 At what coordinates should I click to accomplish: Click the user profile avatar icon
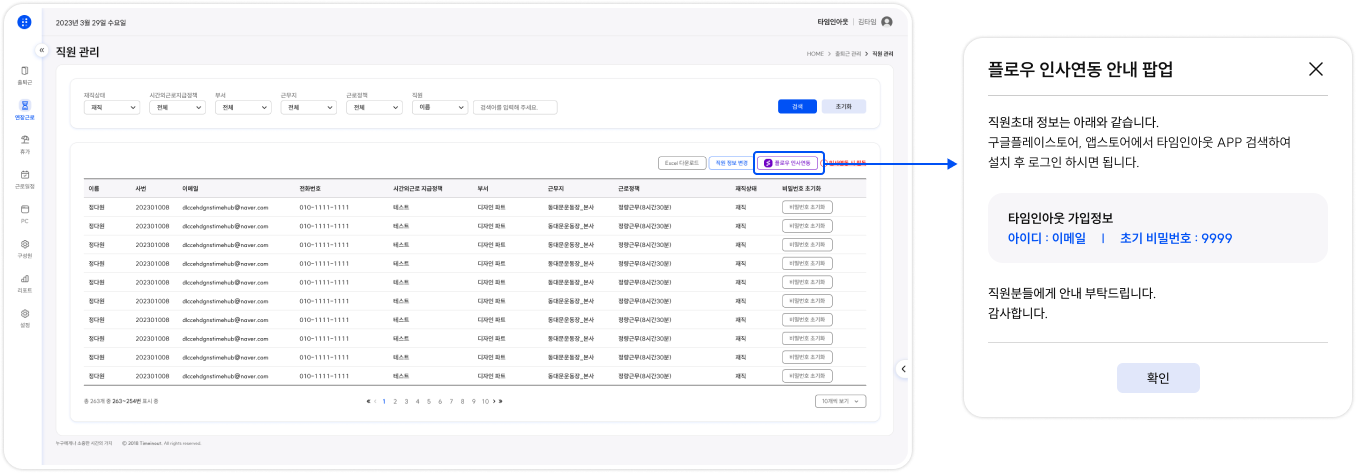(886, 22)
